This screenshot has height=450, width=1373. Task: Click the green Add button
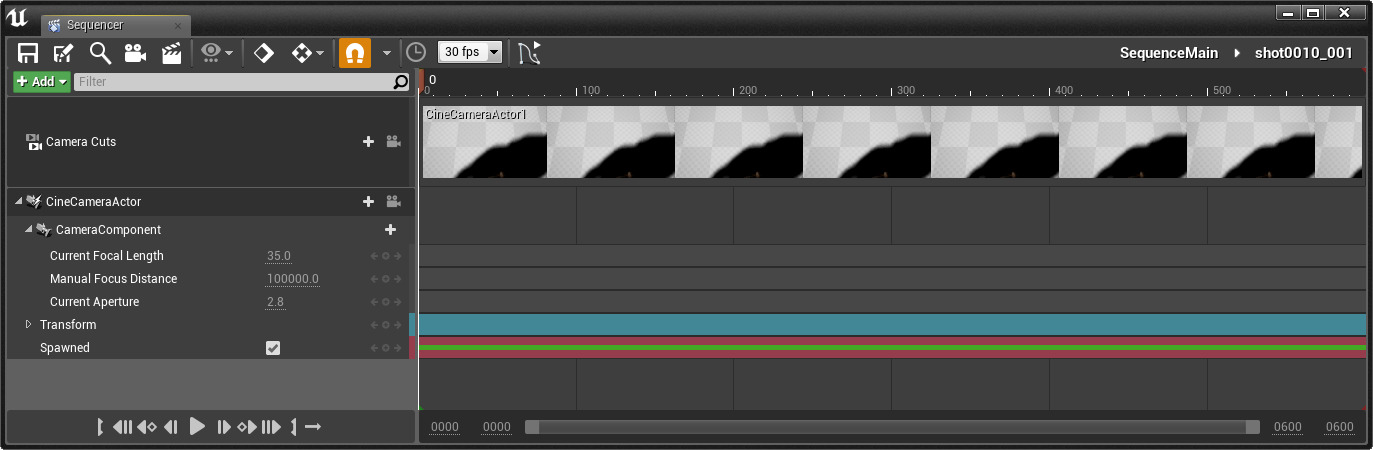click(x=41, y=82)
